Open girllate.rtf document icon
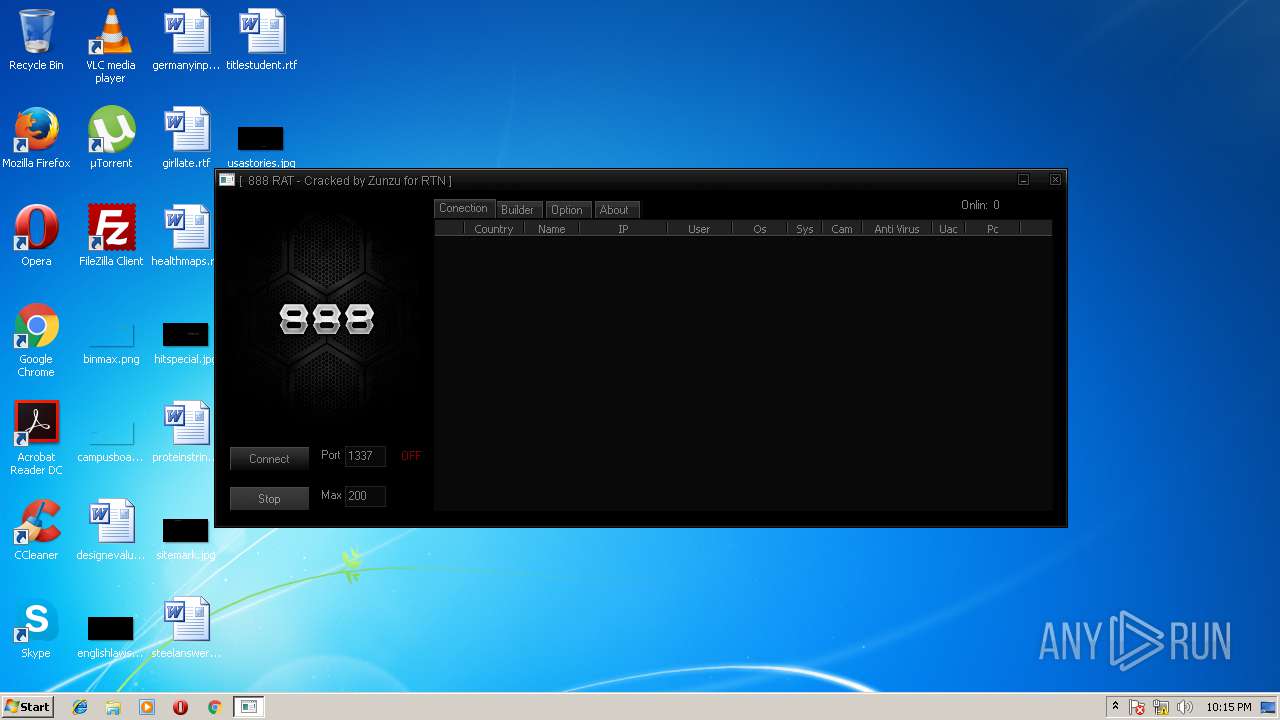Viewport: 1280px width, 720px height. tap(186, 138)
